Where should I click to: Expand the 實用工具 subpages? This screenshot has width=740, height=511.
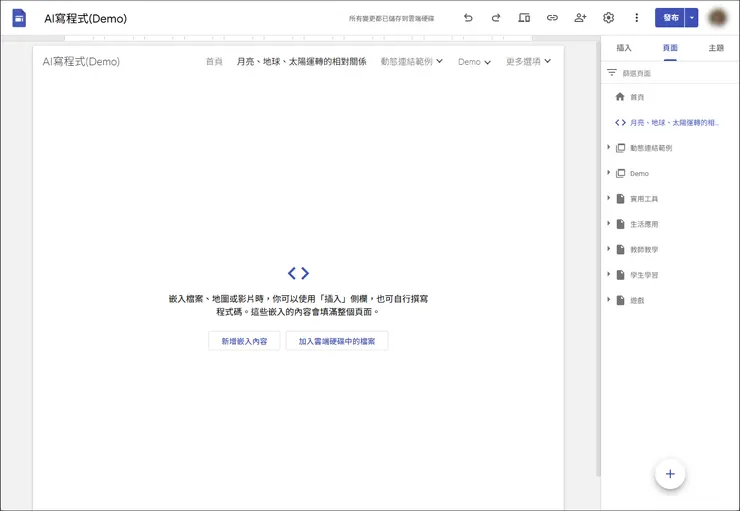tap(608, 198)
